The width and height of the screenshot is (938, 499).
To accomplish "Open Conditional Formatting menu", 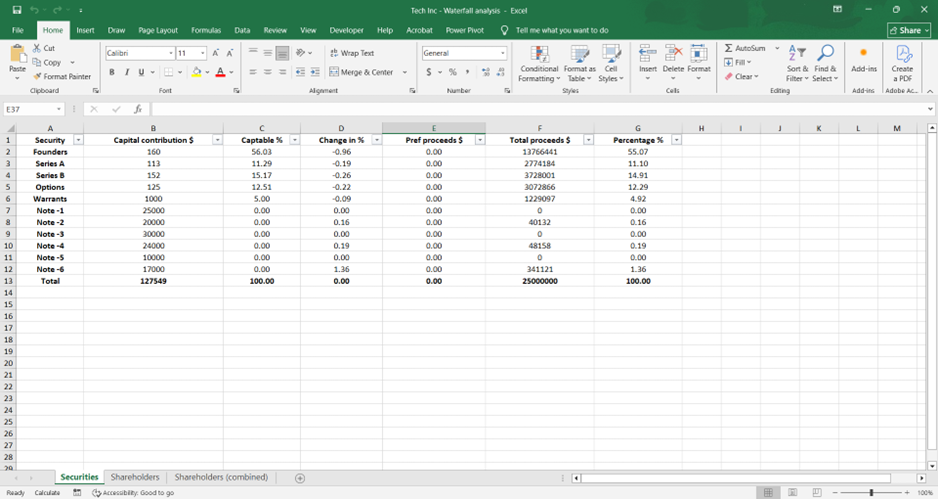I will click(539, 65).
